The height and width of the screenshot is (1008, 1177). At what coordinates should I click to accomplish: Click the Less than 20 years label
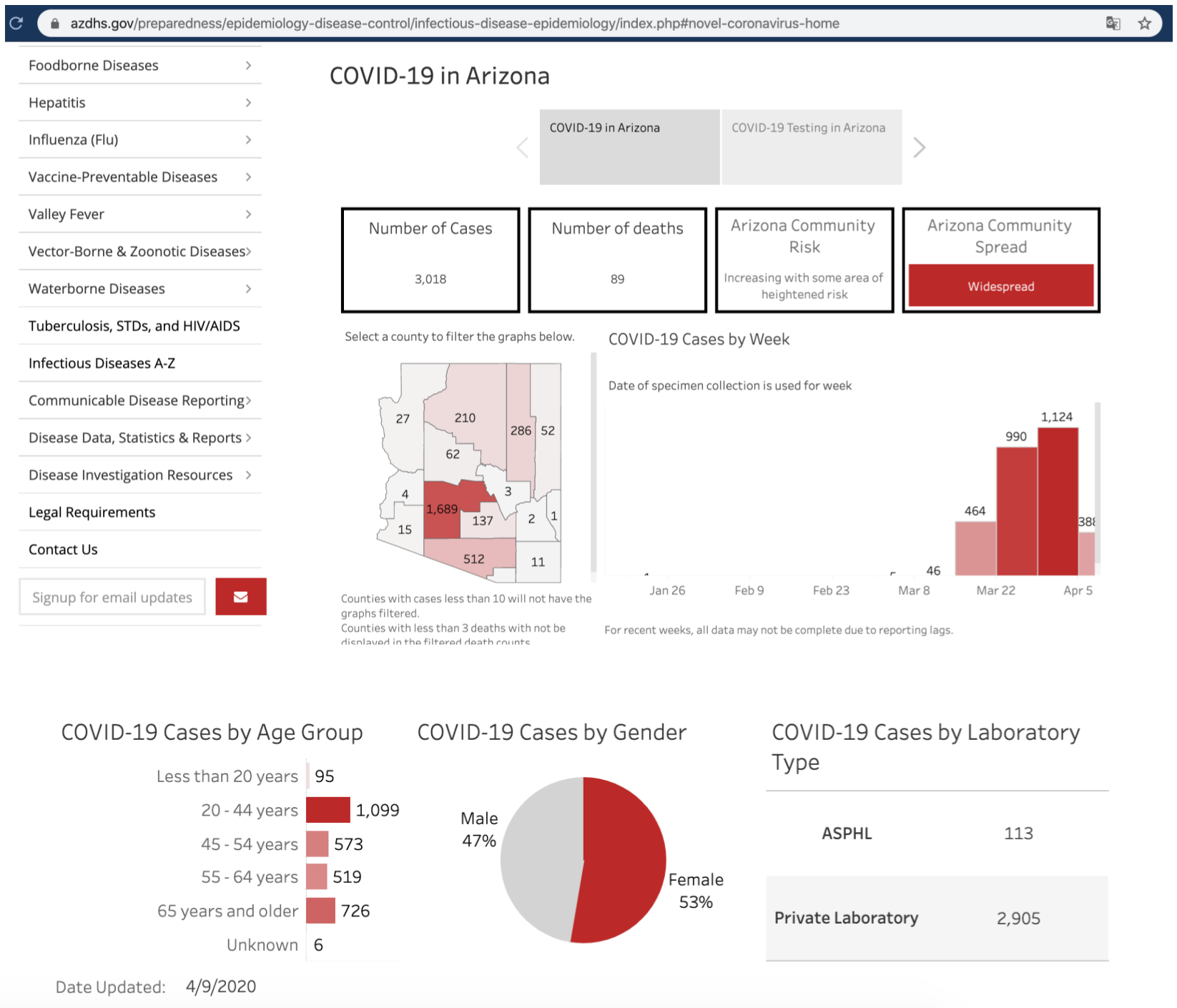pyautogui.click(x=227, y=776)
